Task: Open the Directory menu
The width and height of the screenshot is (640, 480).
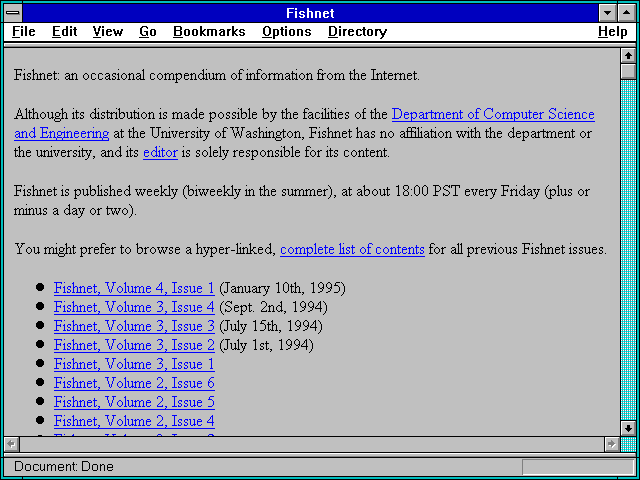Action: (x=357, y=32)
